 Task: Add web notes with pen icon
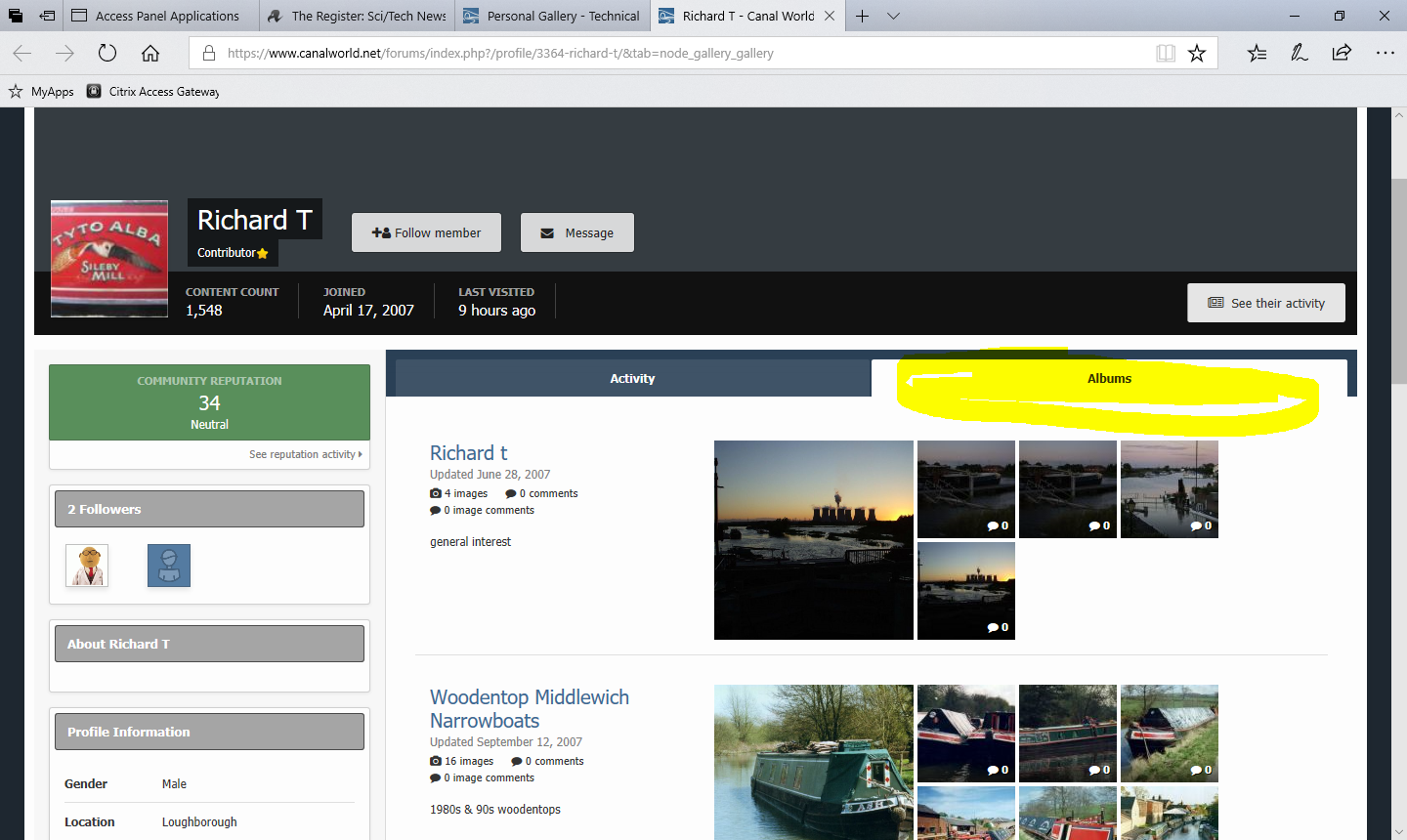coord(1299,54)
